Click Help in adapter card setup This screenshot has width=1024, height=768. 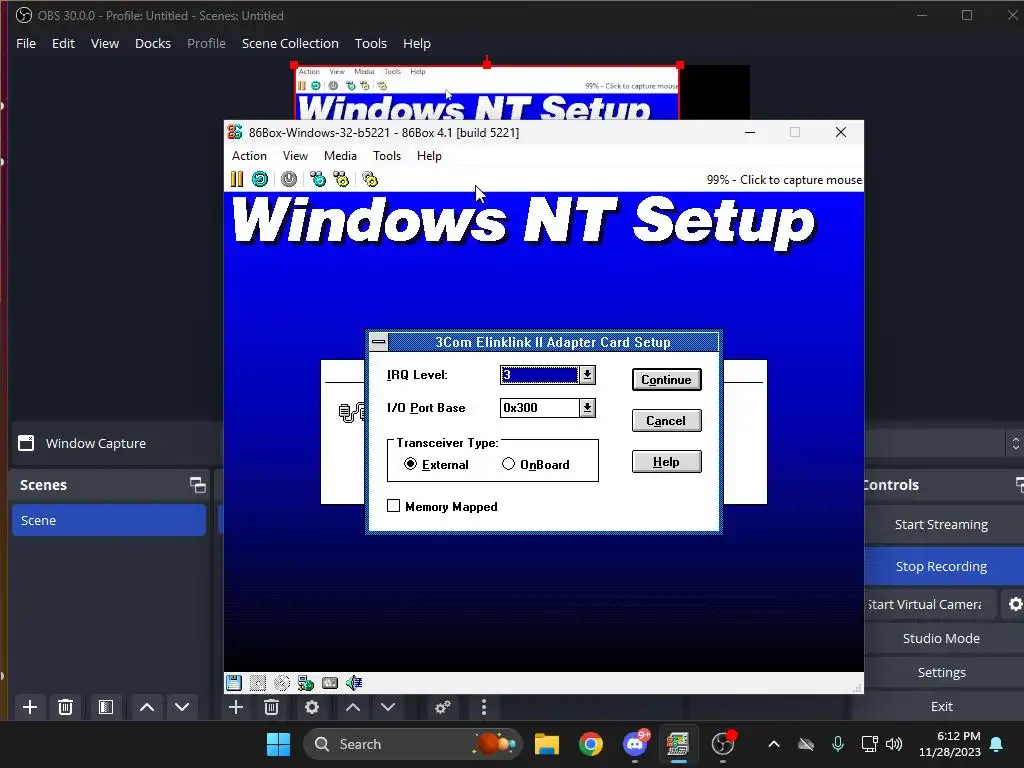coord(666,462)
